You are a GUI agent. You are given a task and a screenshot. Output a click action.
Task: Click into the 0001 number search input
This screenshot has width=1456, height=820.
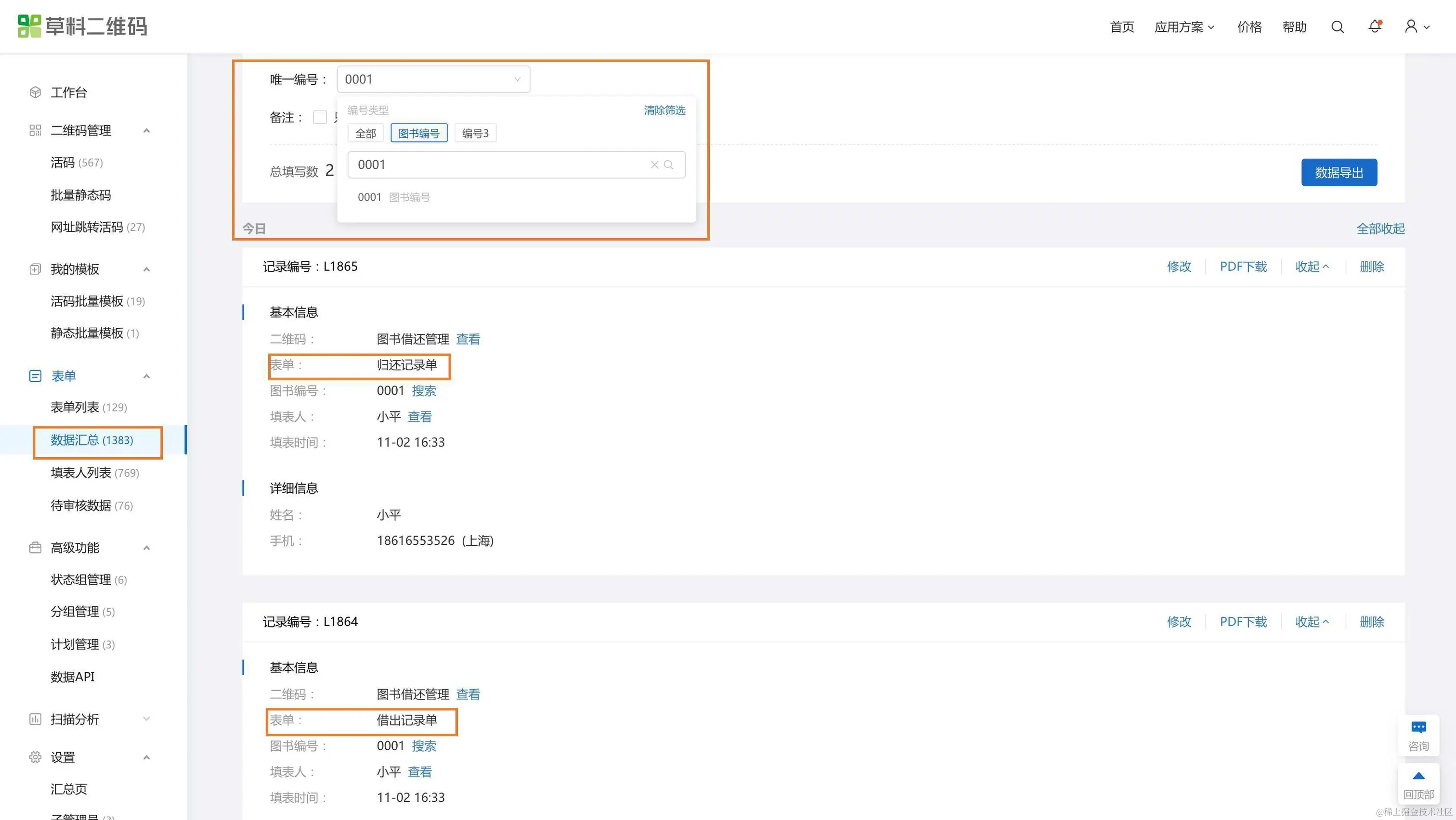[497, 165]
